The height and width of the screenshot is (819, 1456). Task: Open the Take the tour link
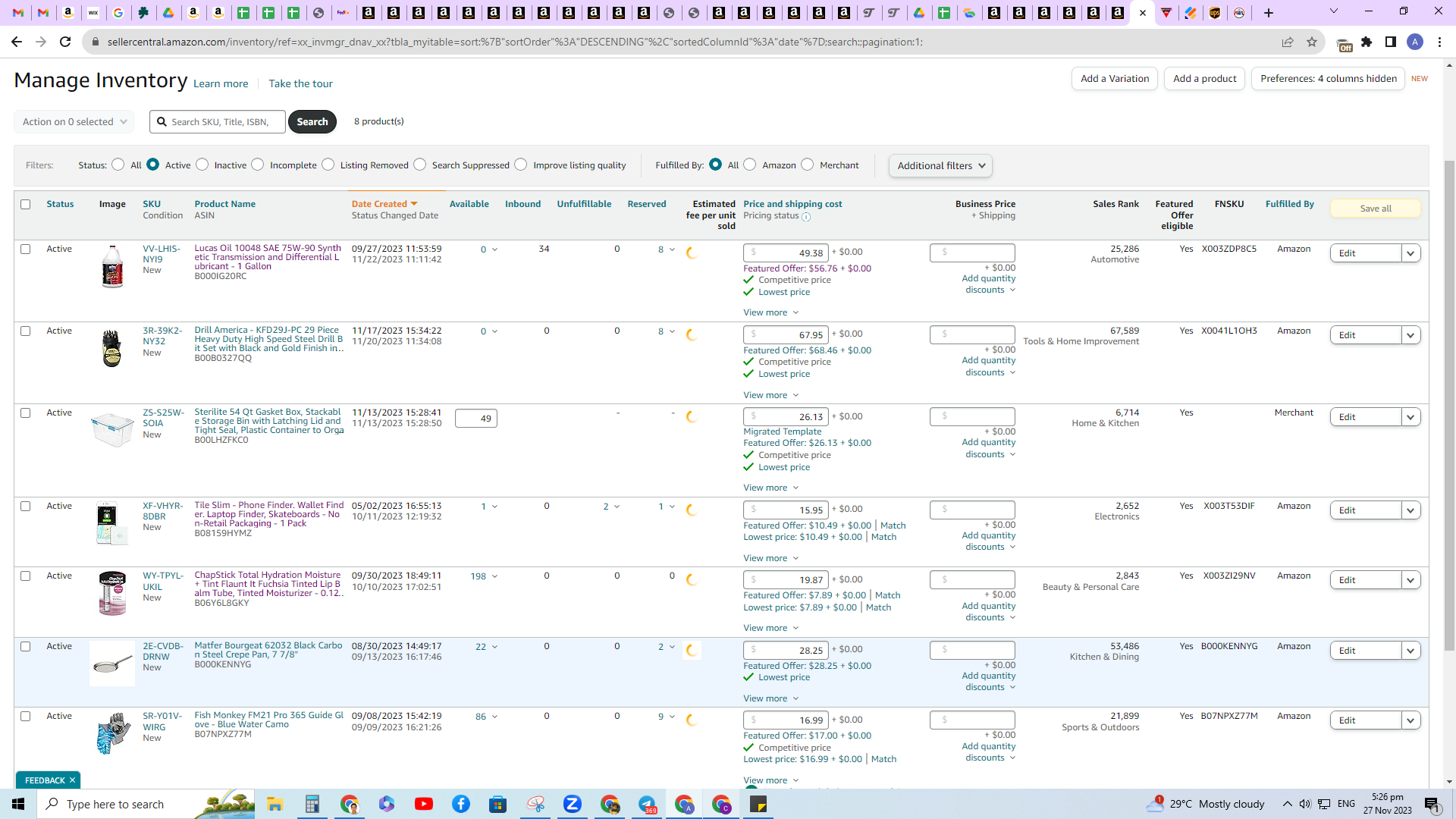(x=300, y=83)
